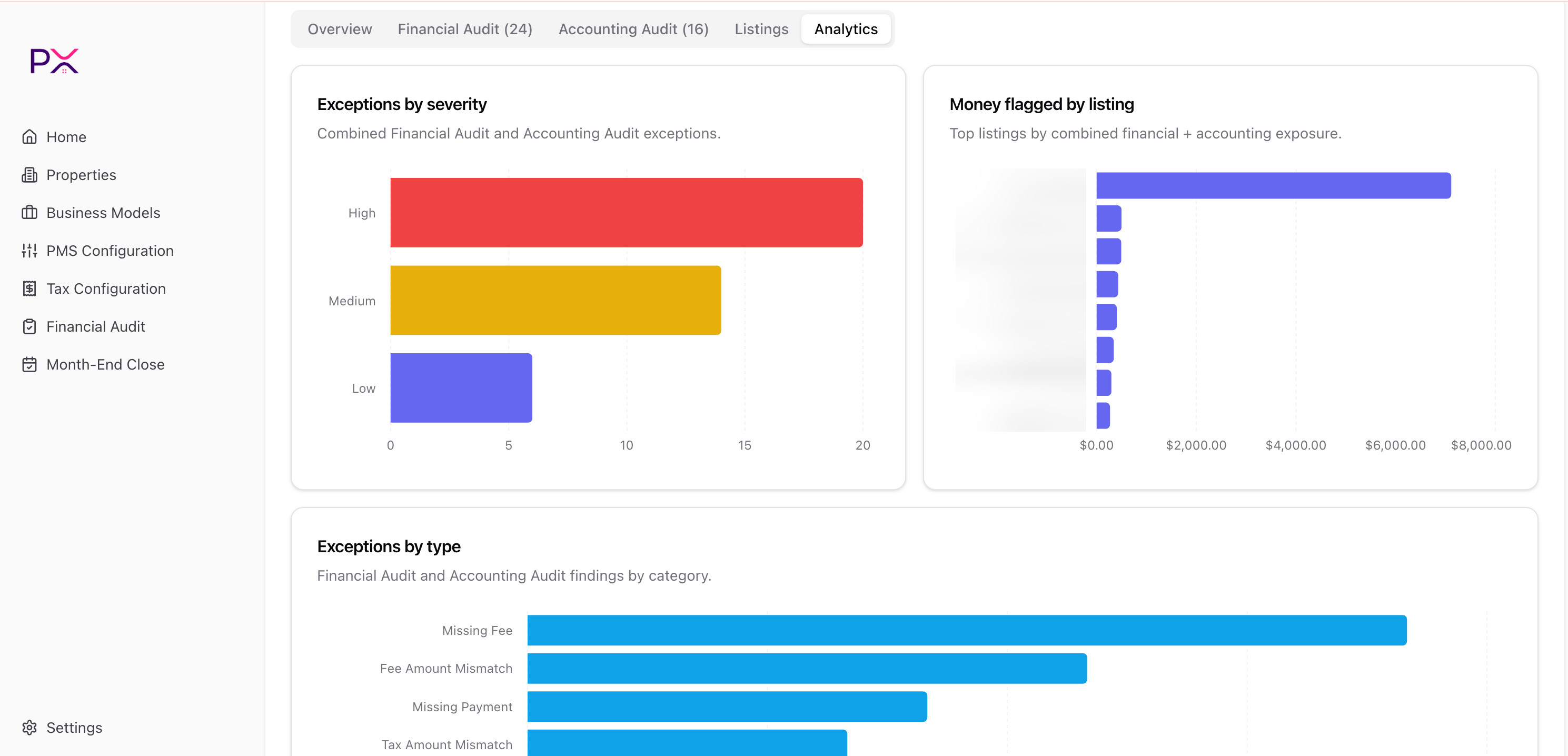Navigate to PMS Configuration
Screen dimensions: 1568x756
click(x=110, y=250)
